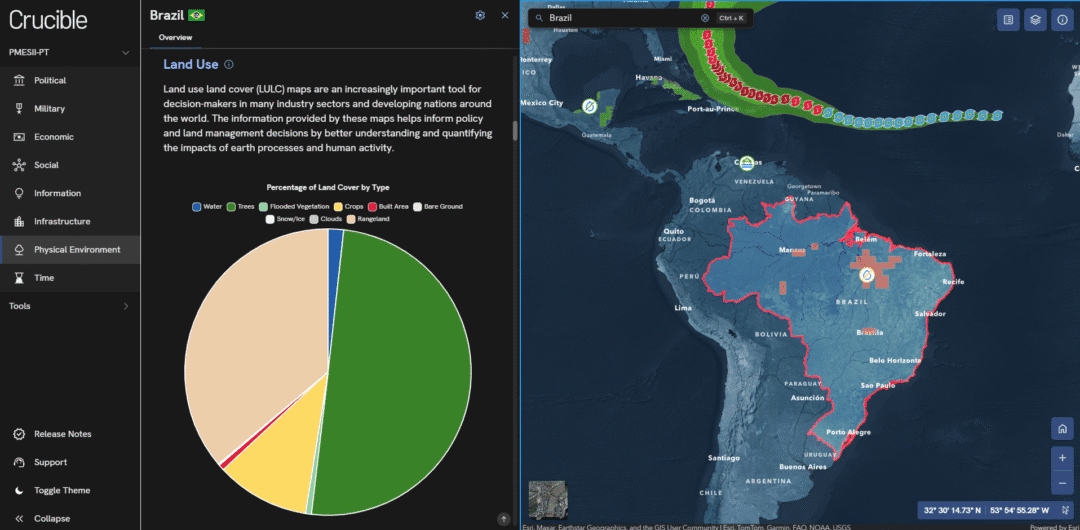The width and height of the screenshot is (1080, 530).
Task: Switch basemap using the satellite thumbnail
Action: (x=547, y=498)
